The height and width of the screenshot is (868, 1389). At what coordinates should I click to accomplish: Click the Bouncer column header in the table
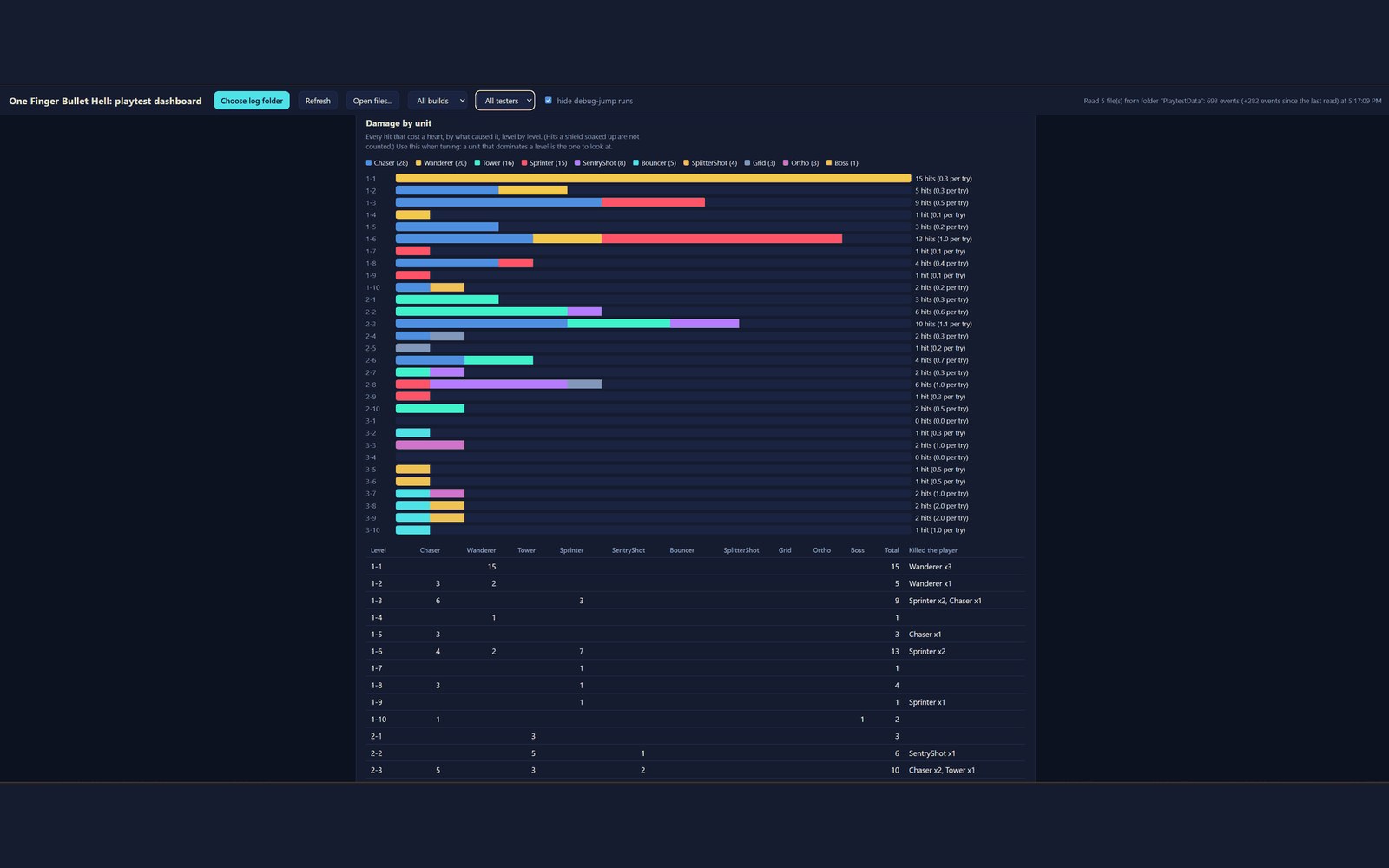681,550
